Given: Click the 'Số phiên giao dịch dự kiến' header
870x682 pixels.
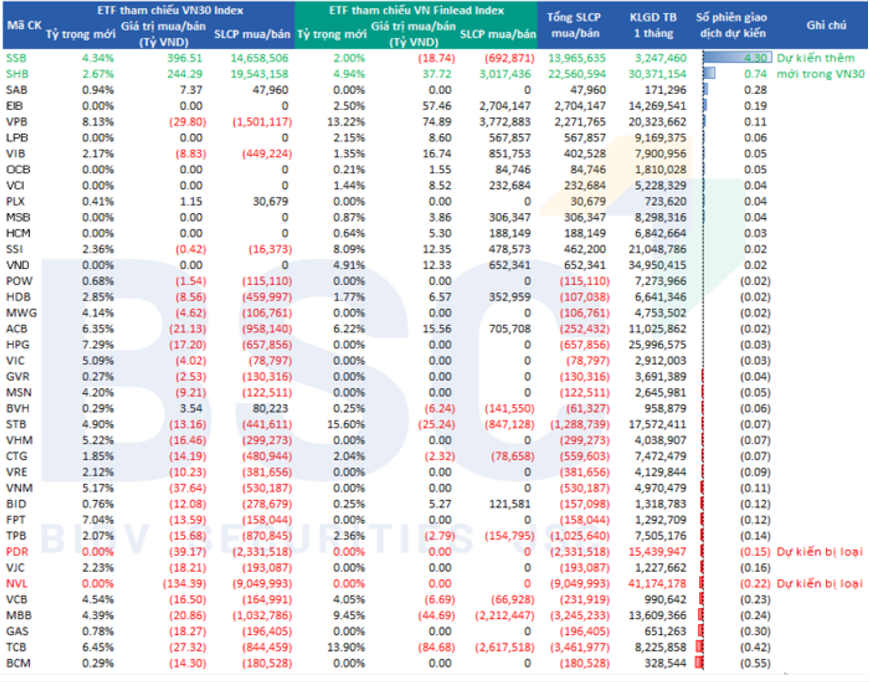Looking at the screenshot, I should [732, 26].
